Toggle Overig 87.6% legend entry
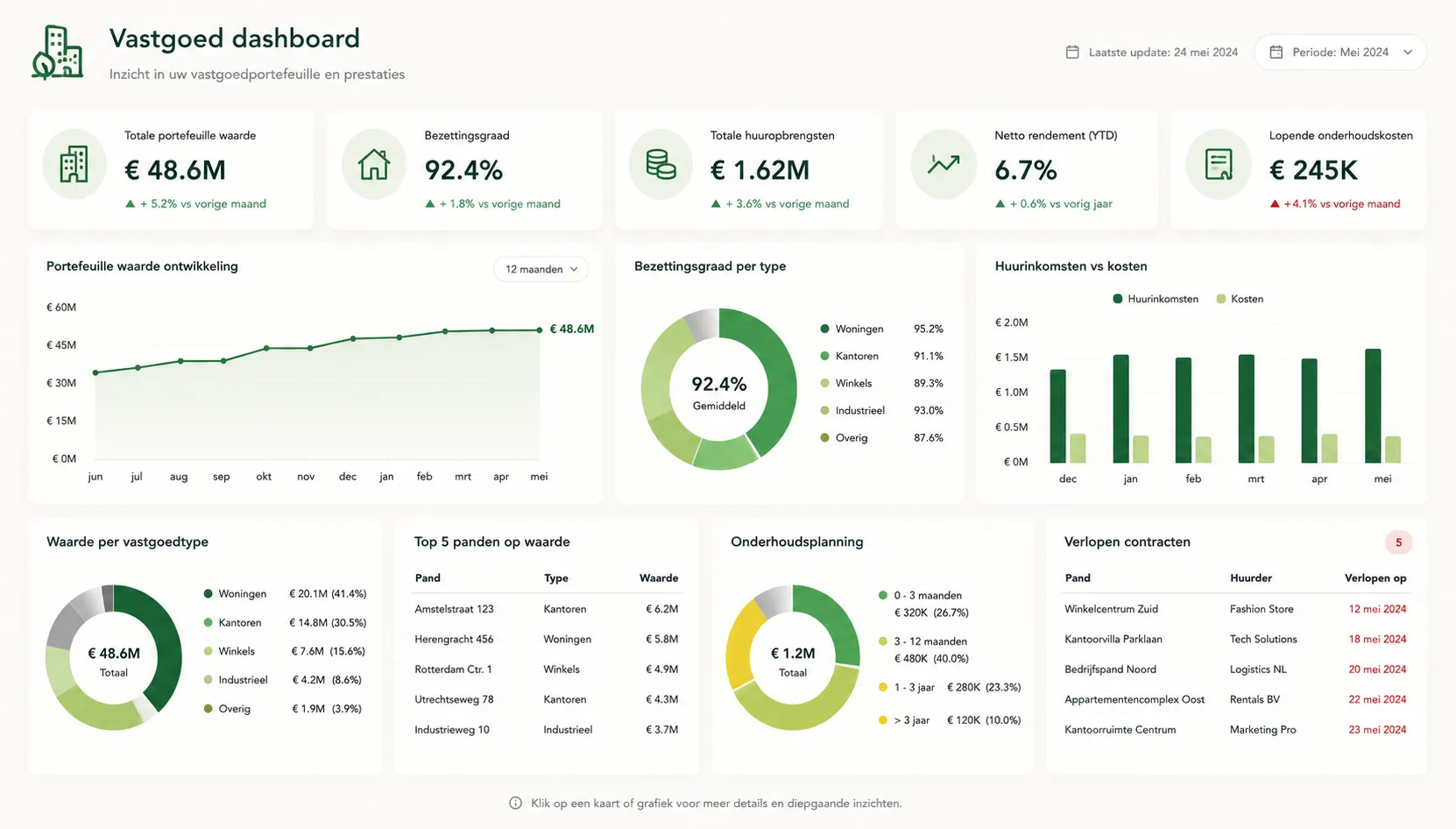 881,437
